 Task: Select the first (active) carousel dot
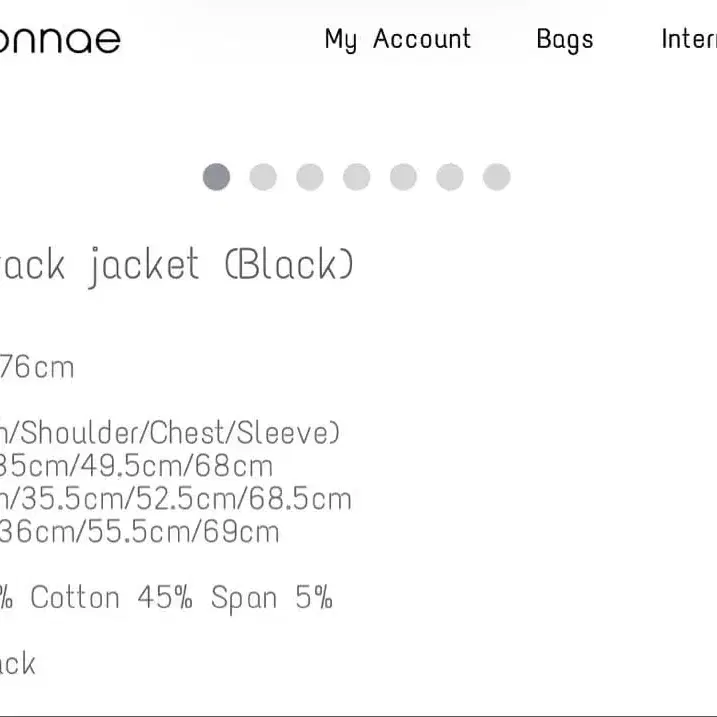point(216,177)
